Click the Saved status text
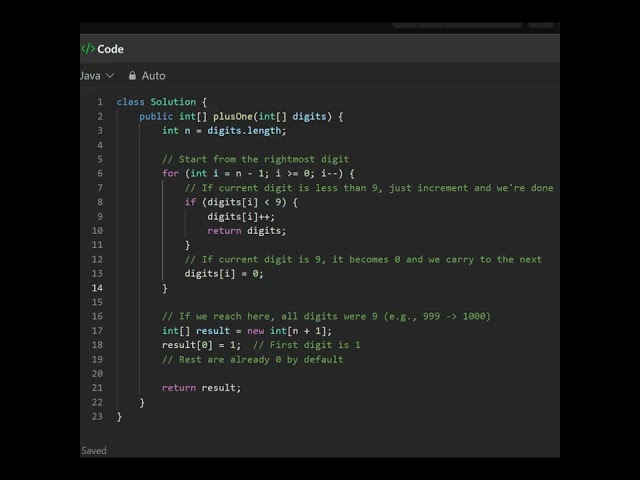Screen dimensions: 640x480 [94, 451]
